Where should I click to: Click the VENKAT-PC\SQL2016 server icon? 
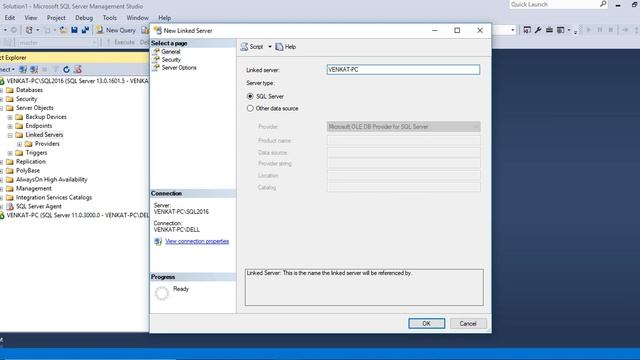point(2,81)
